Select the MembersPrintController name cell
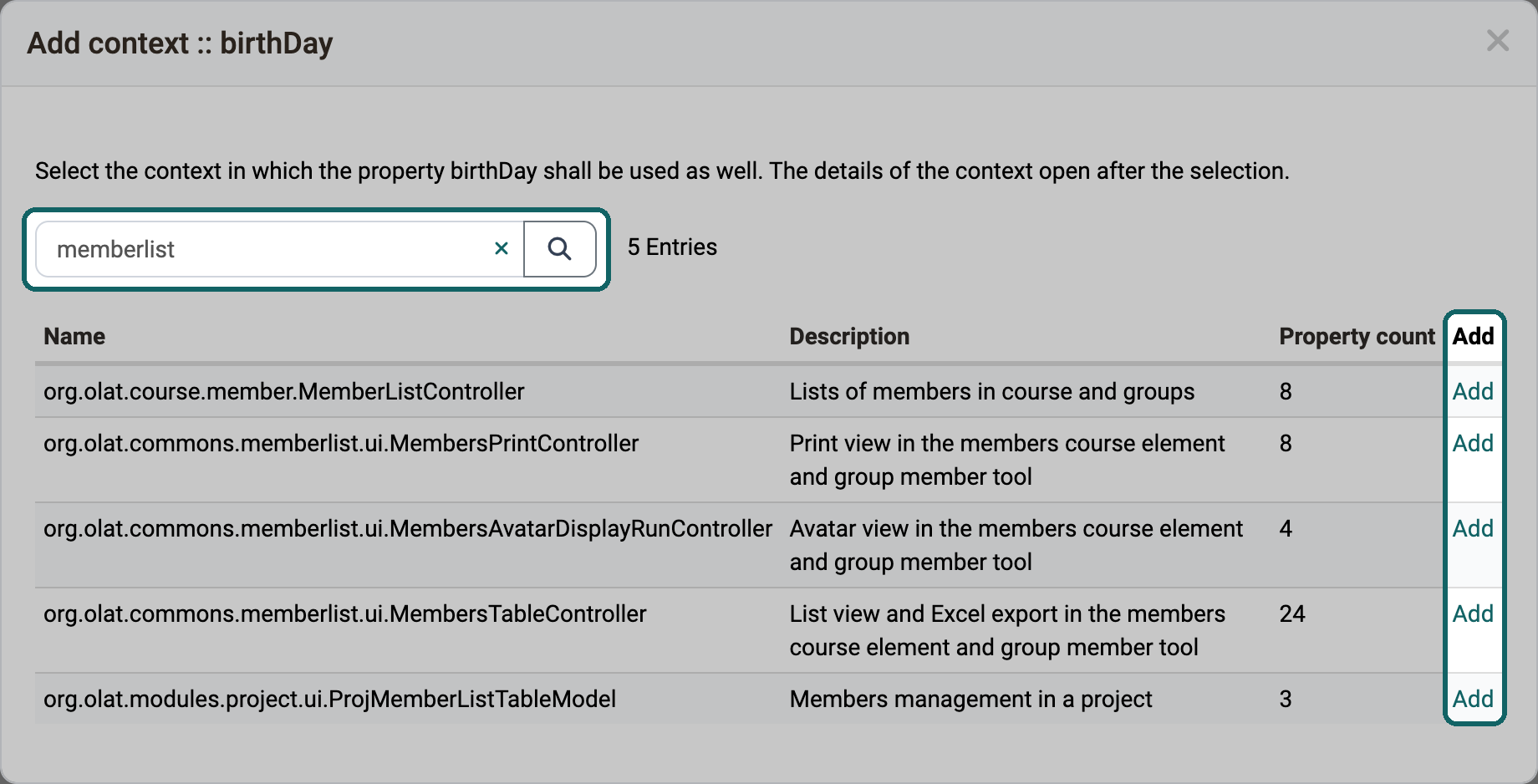The image size is (1538, 784). click(341, 443)
